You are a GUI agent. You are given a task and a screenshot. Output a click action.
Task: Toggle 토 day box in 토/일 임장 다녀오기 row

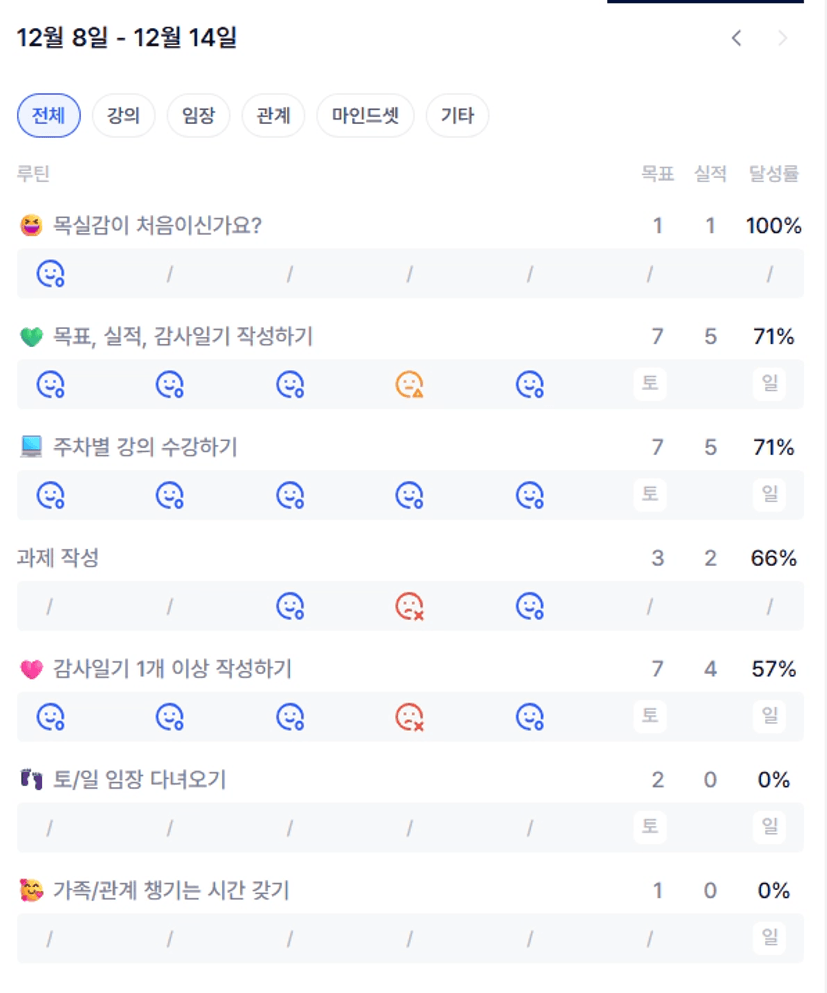(x=650, y=827)
